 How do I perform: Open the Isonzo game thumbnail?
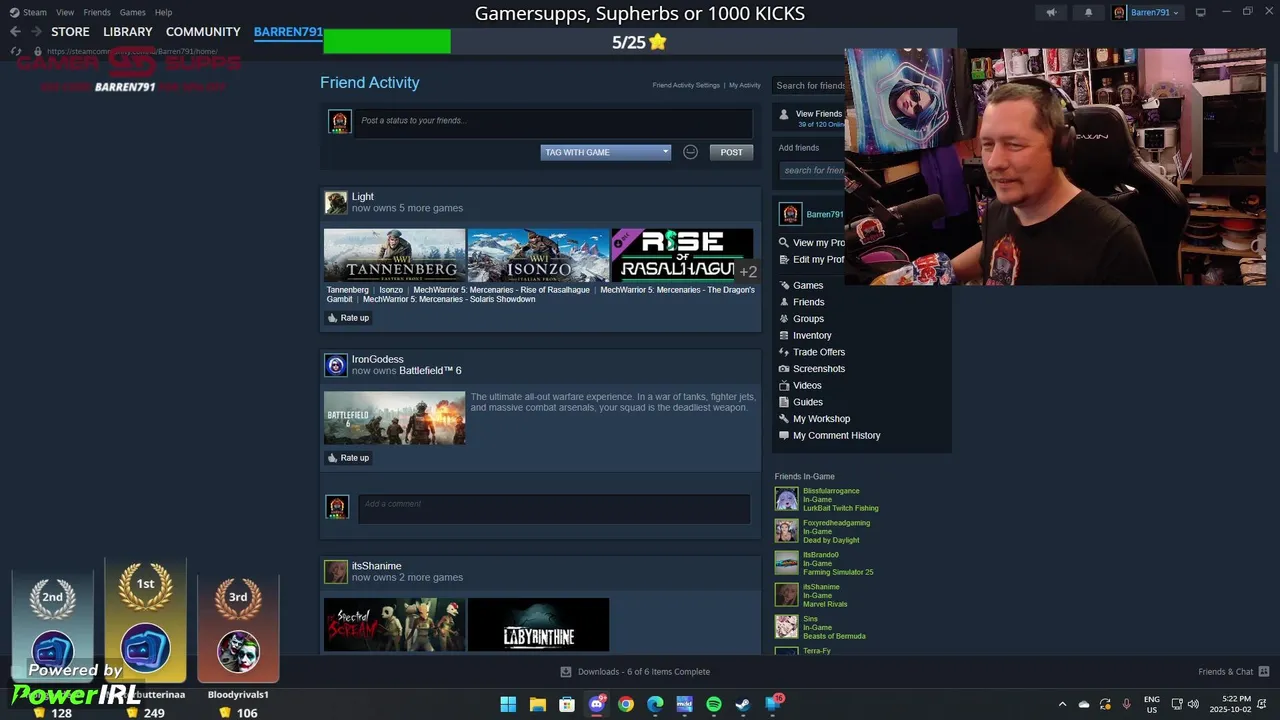(538, 255)
